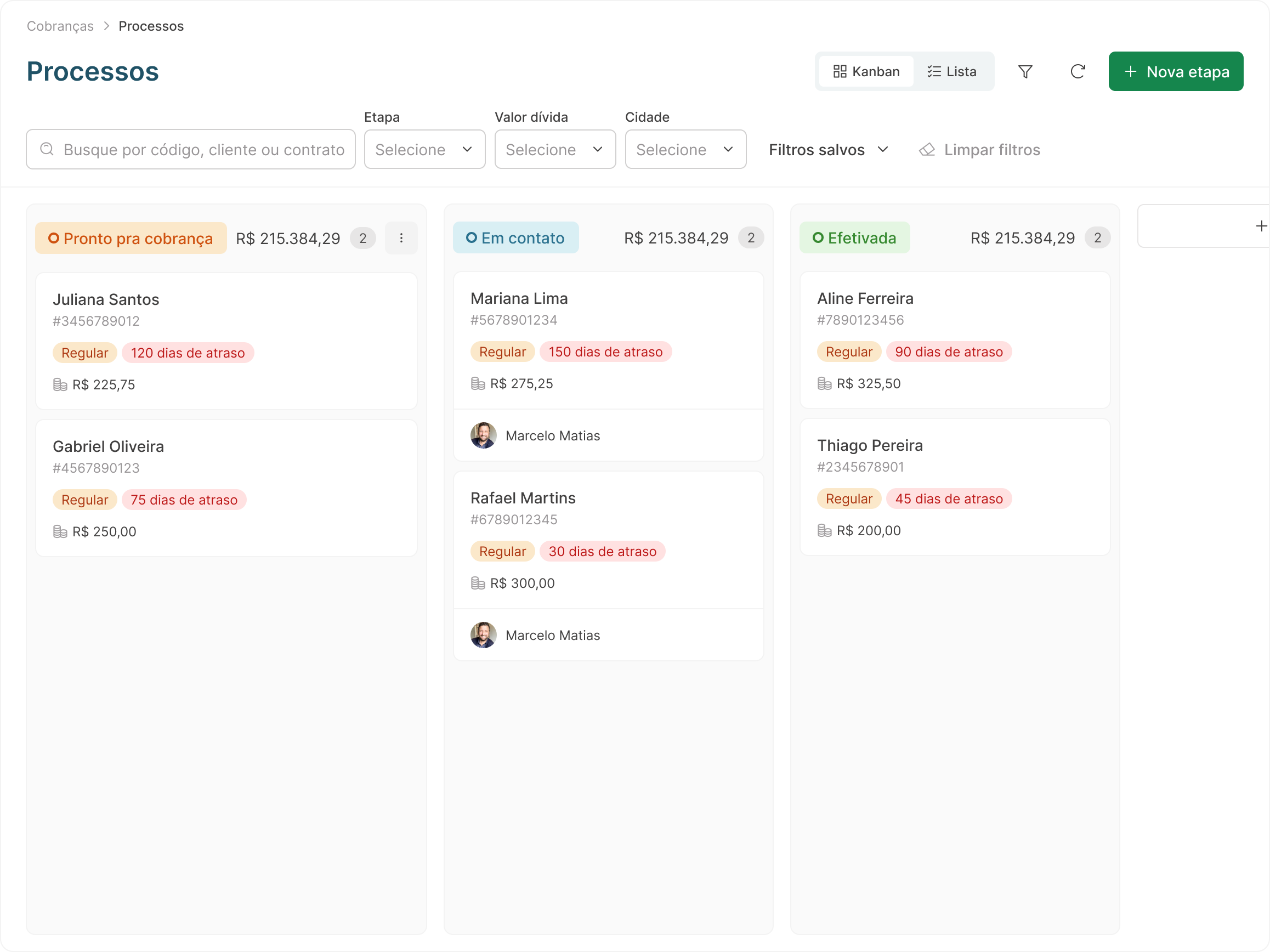Open the Valor dívida dropdown

coord(554,150)
